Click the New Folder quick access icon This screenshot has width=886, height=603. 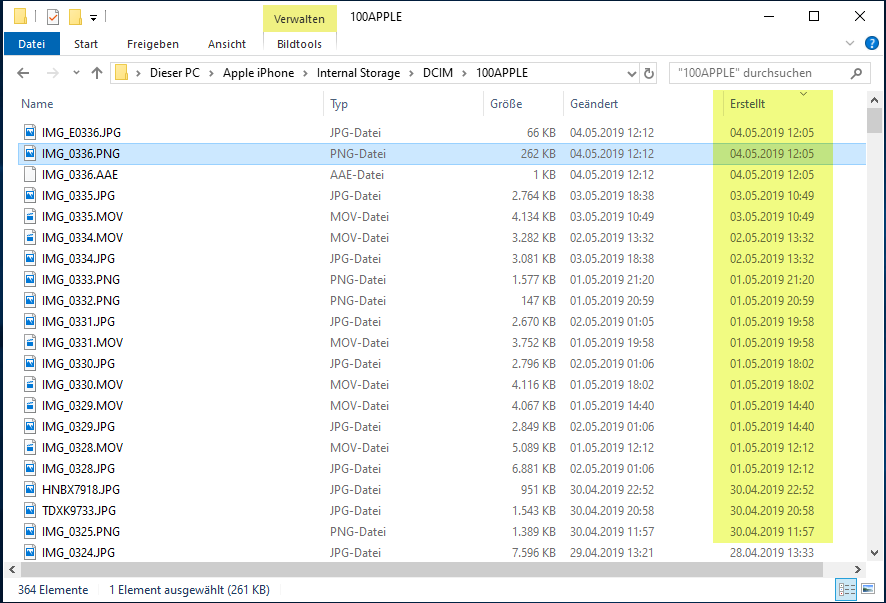[x=75, y=17]
